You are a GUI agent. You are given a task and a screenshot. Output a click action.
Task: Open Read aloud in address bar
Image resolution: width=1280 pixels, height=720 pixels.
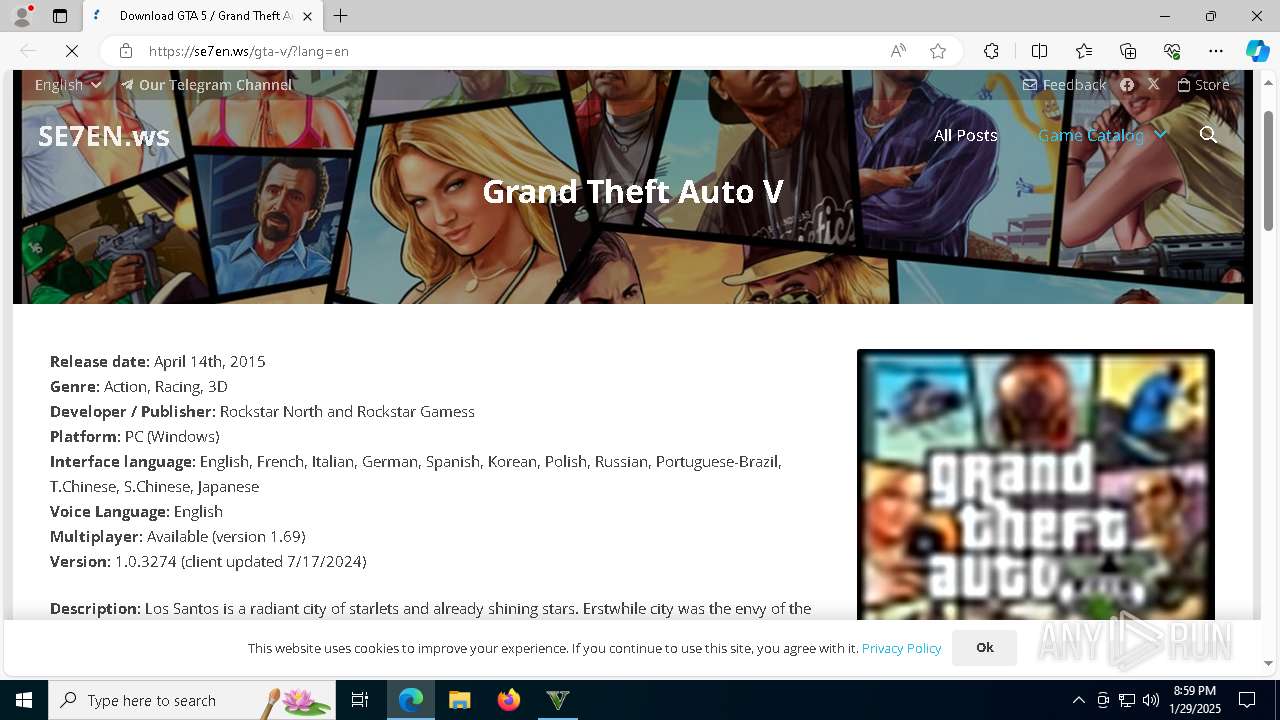point(898,51)
